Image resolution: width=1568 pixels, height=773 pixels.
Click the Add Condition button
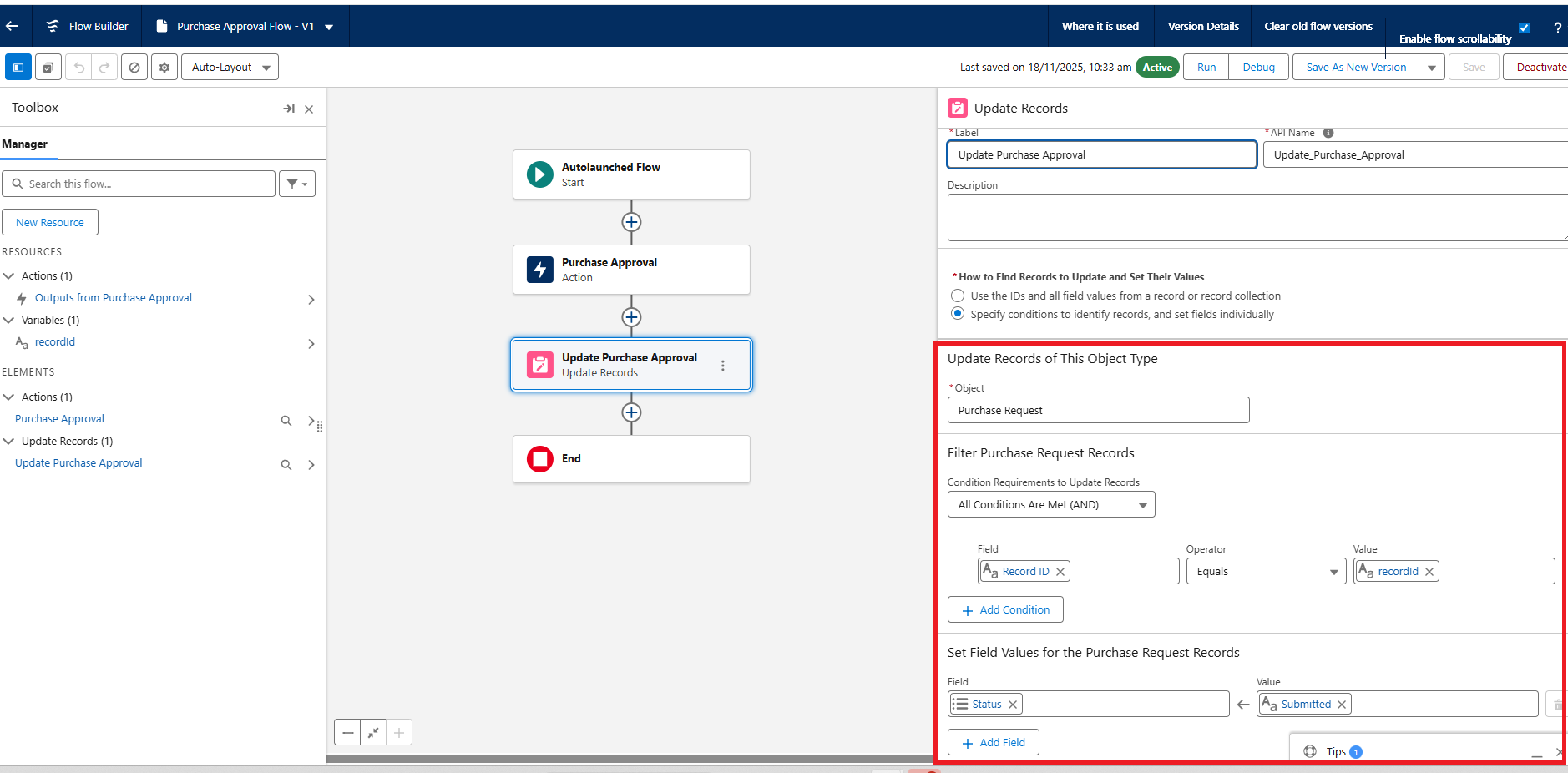tap(1005, 609)
